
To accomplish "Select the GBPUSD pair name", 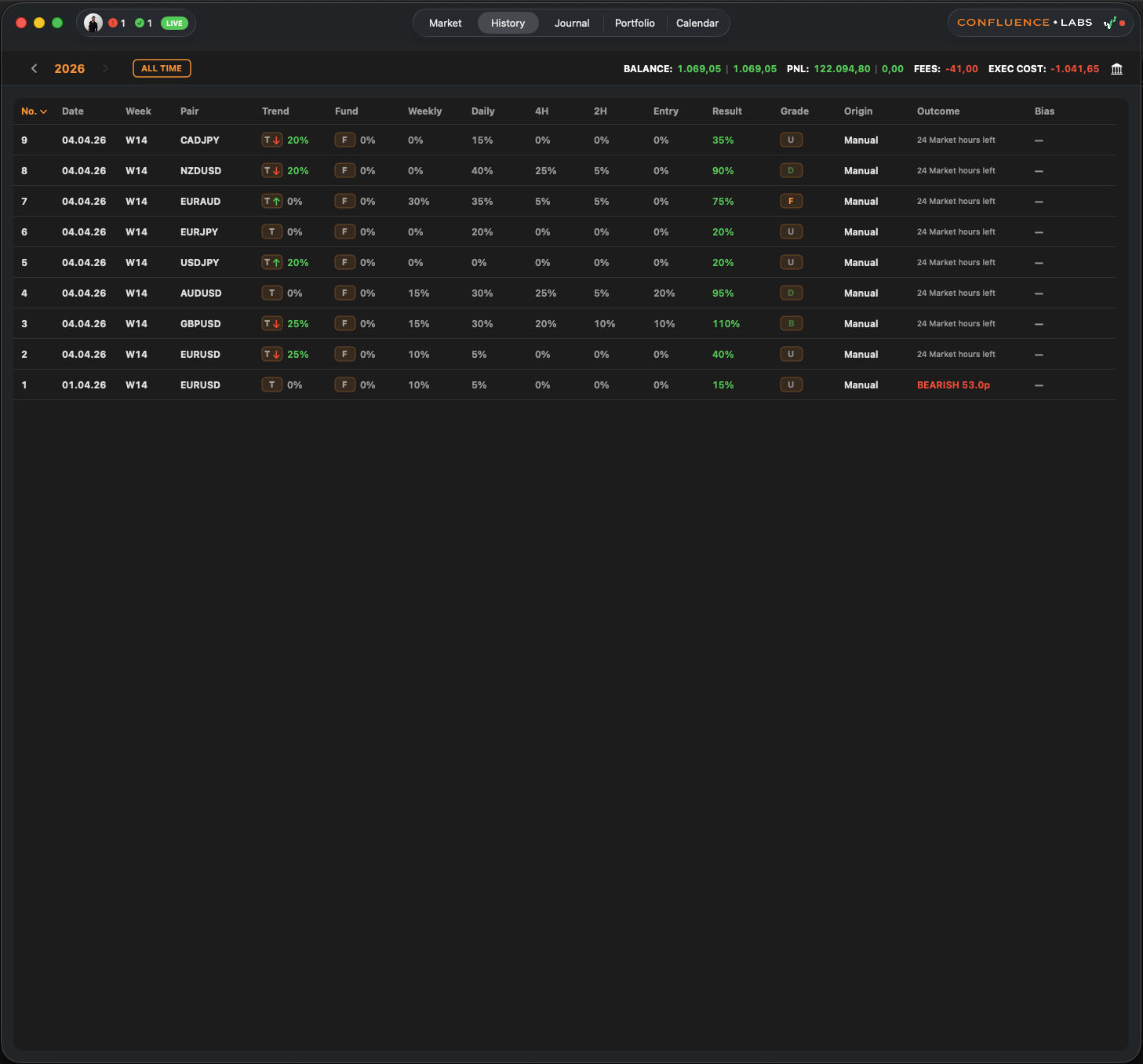I will click(x=201, y=324).
